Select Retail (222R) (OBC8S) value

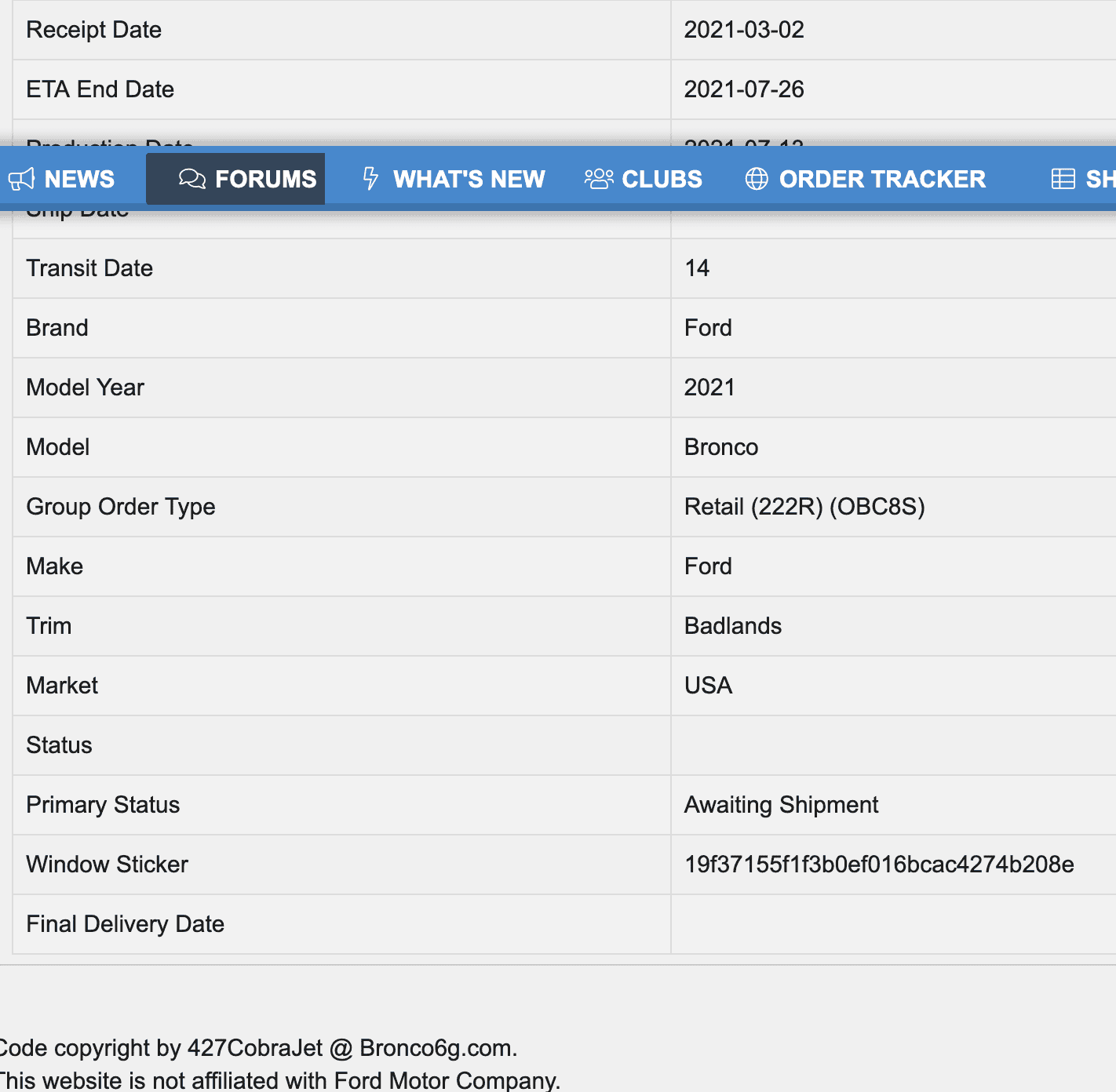point(804,507)
